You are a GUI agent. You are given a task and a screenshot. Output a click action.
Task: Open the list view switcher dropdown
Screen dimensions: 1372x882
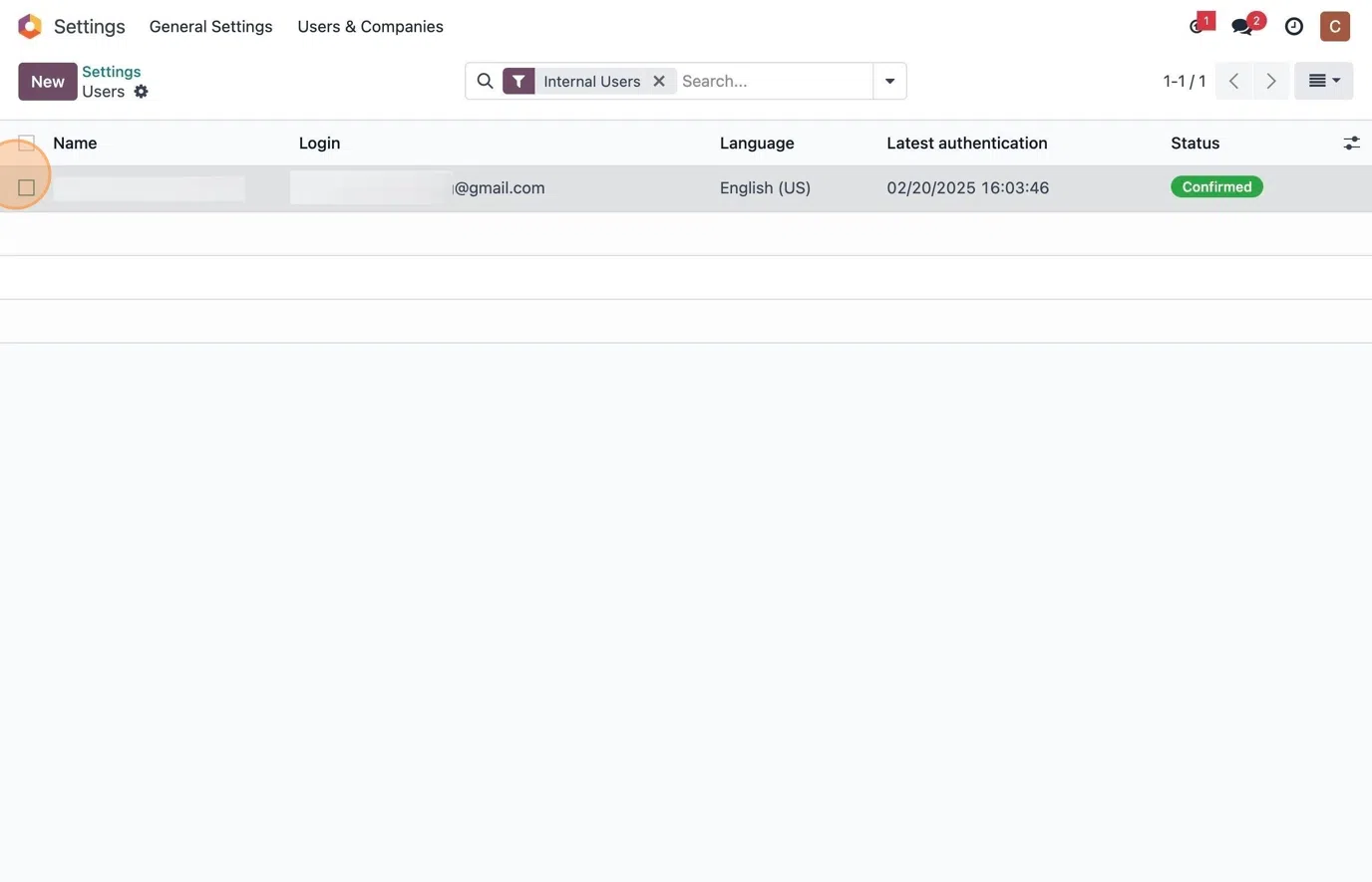click(x=1323, y=81)
